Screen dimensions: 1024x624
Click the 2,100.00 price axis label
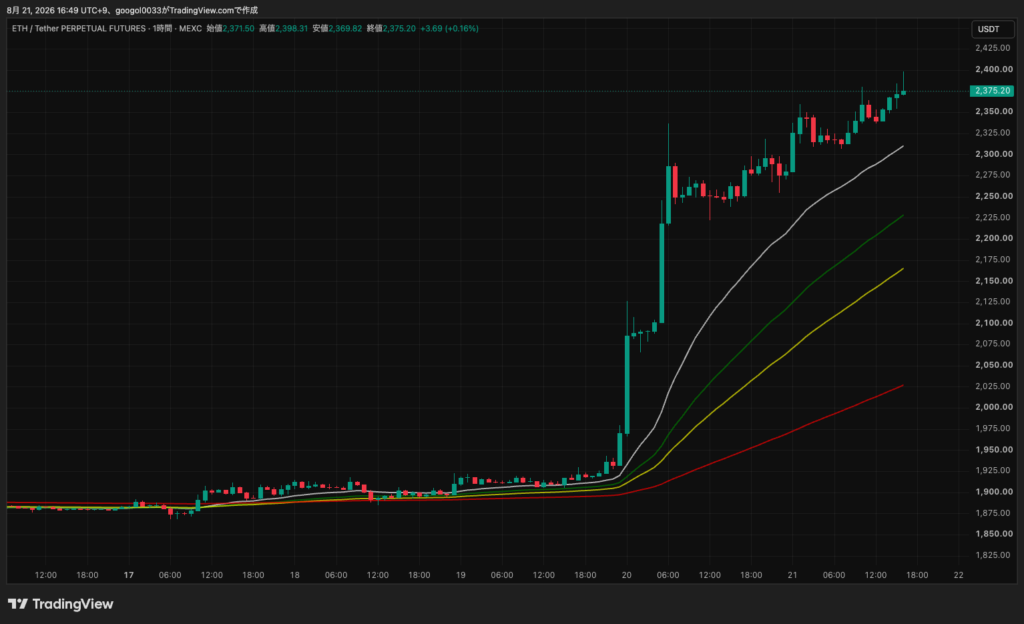tap(994, 322)
